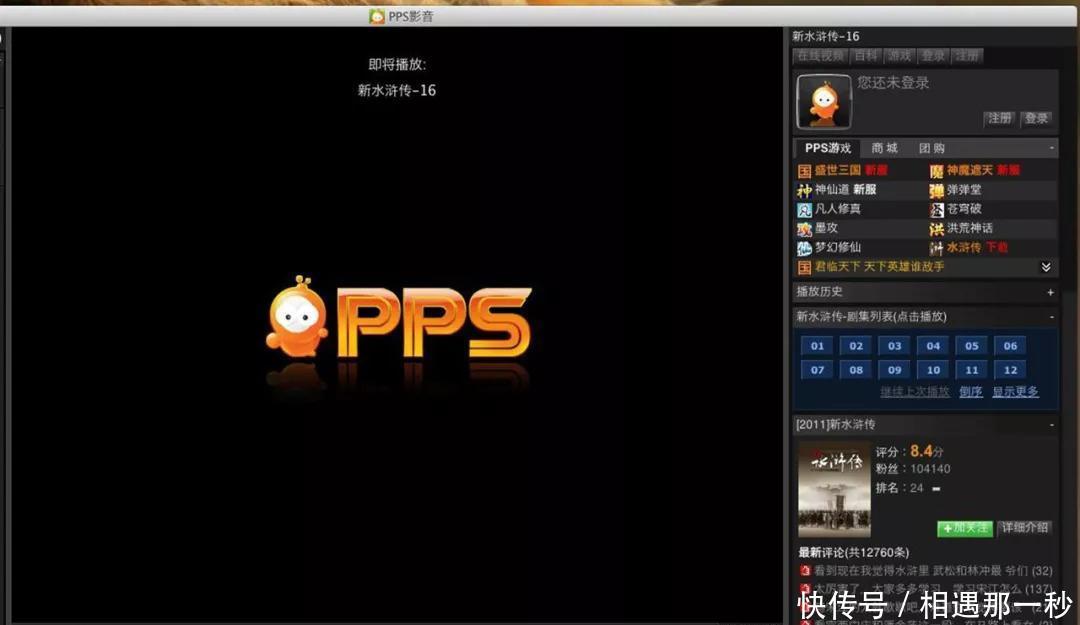Viewport: 1080px width, 625px height.
Task: Open the 神仙道 game icon
Action: pyautogui.click(x=804, y=190)
